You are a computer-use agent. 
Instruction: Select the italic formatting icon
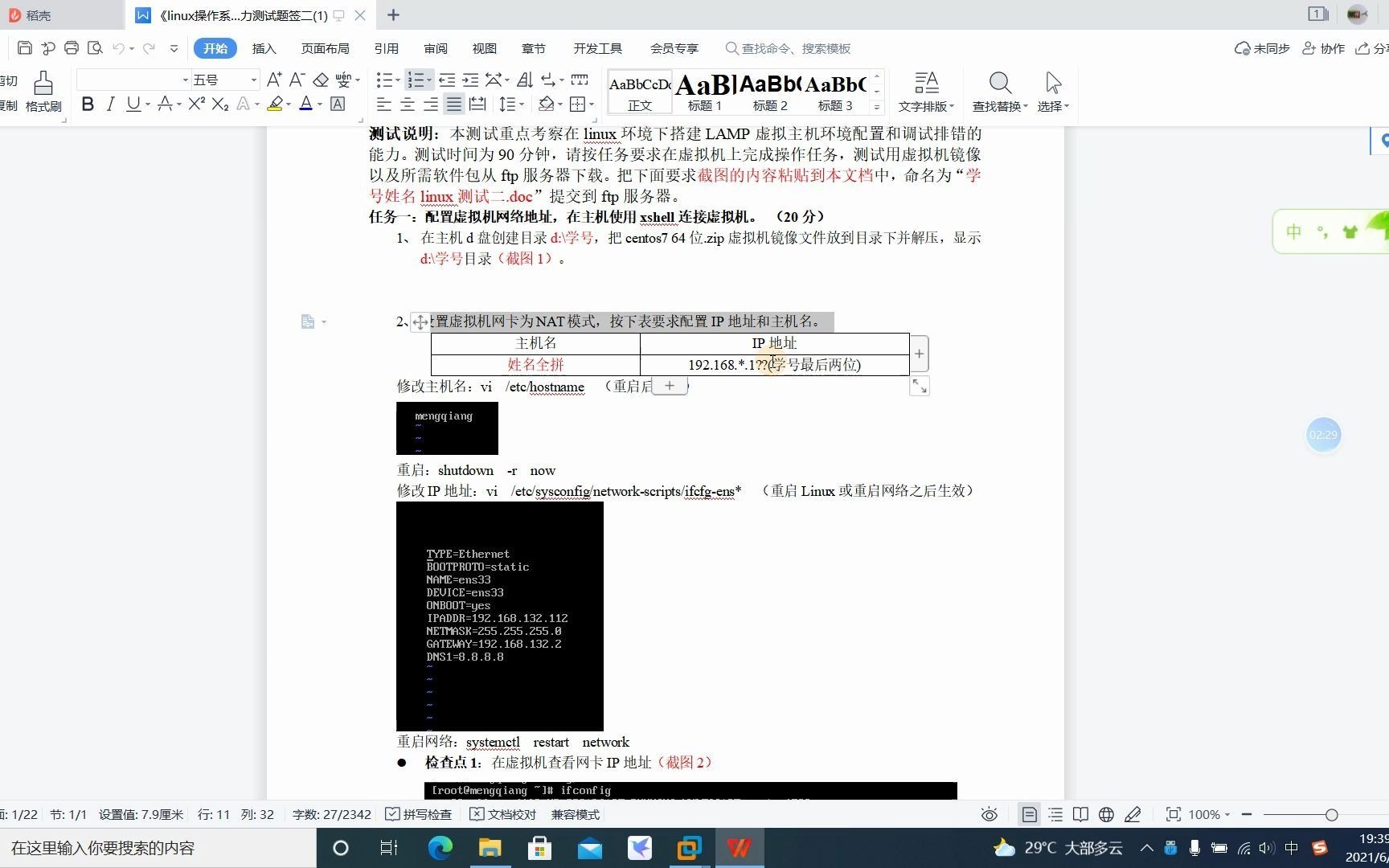pos(110,104)
